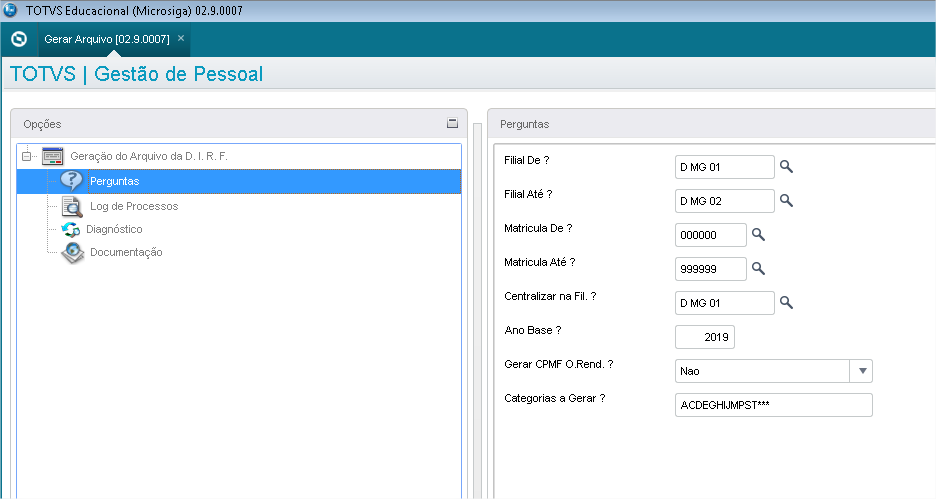936x499 pixels.
Task: Edit the Centralizar na Fil. input field
Action: 725,303
